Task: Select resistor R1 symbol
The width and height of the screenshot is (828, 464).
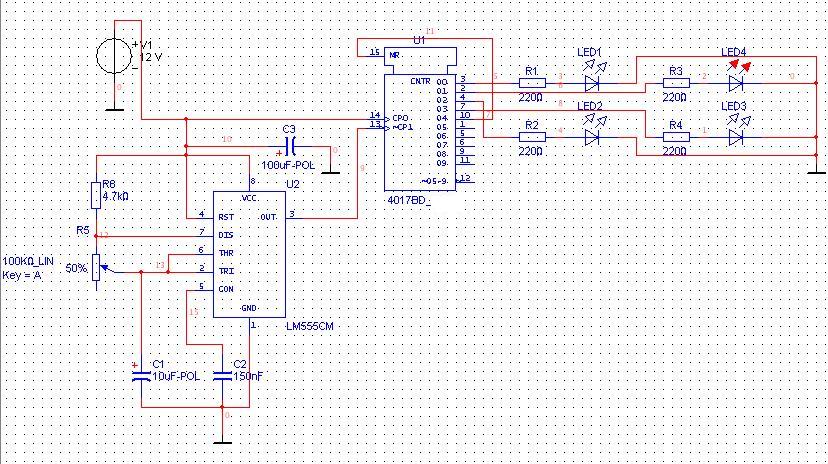Action: coord(531,84)
